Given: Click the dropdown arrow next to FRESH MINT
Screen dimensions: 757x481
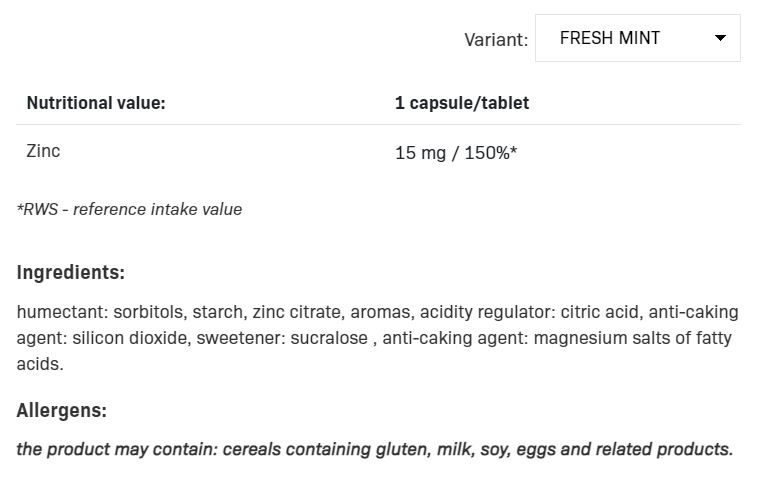Looking at the screenshot, I should tap(720, 39).
